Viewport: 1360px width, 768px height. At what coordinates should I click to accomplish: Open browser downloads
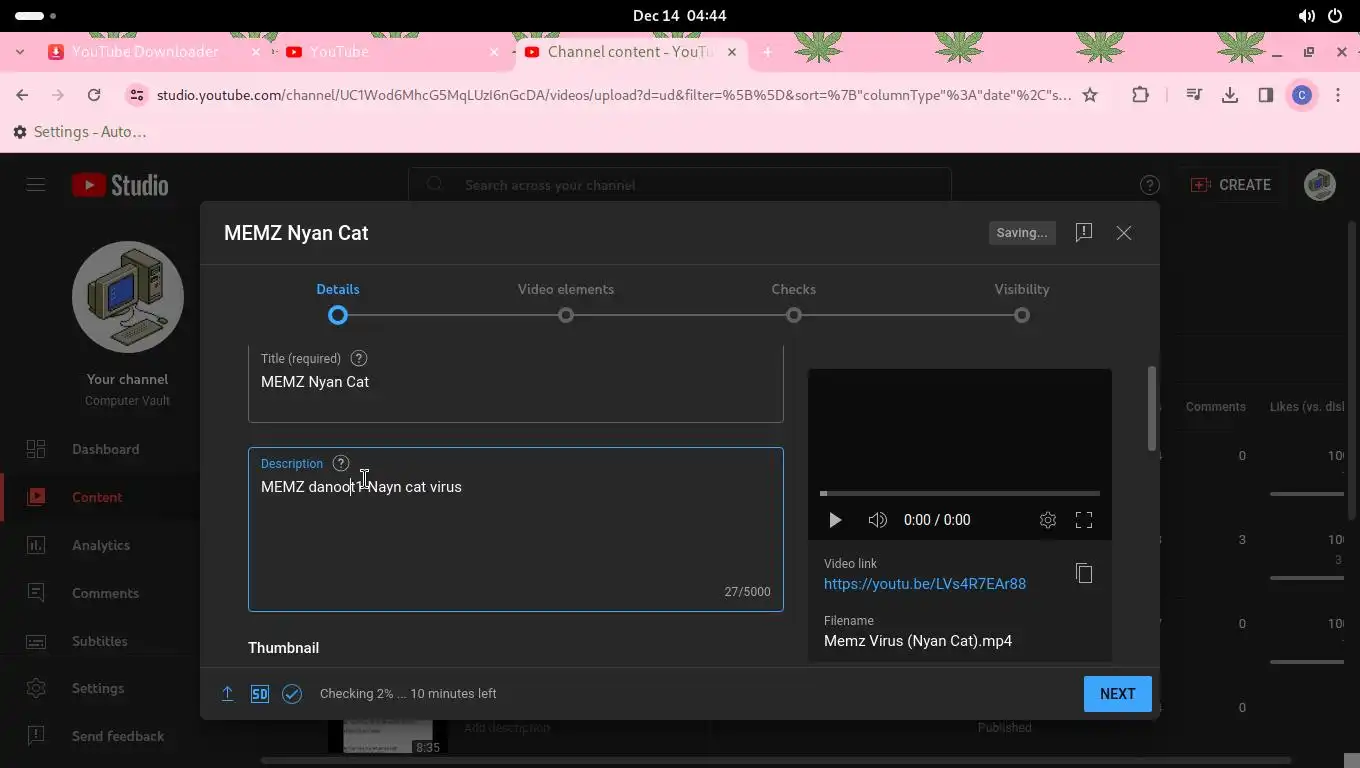[1230, 95]
